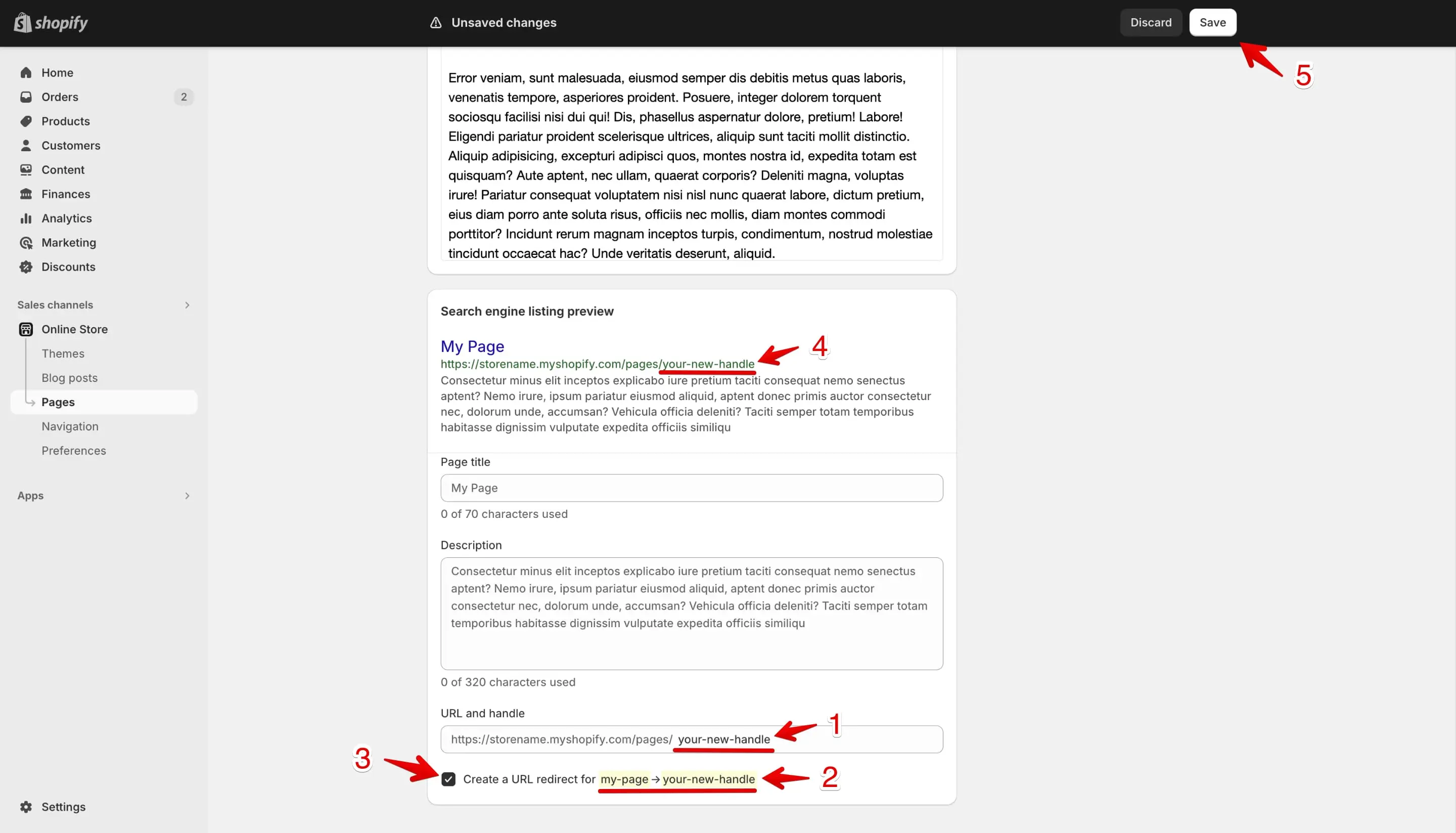Click the Description label
Image resolution: width=1456 pixels, height=833 pixels.
(471, 545)
